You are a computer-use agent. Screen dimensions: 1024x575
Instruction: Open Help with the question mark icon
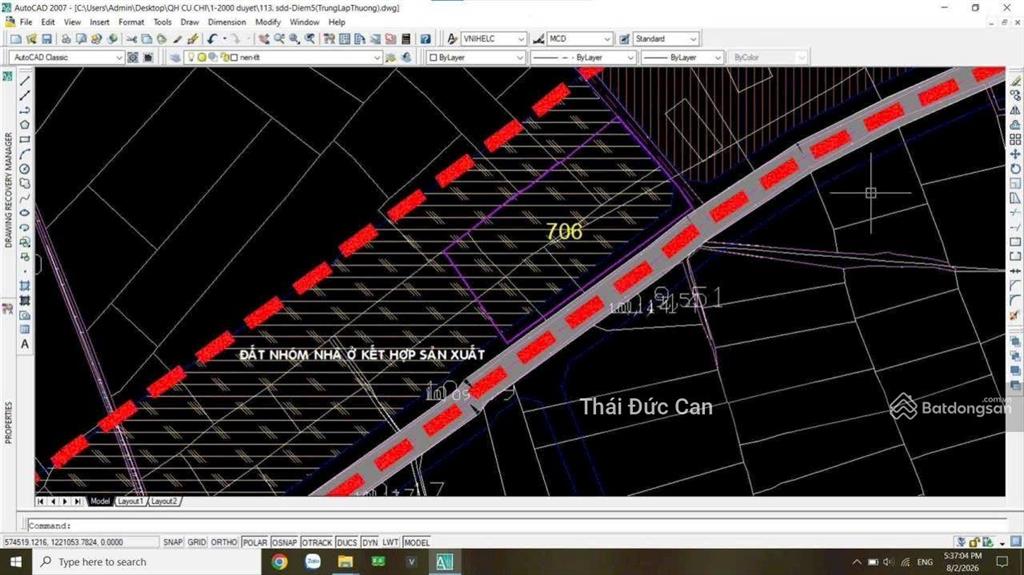[x=425, y=39]
